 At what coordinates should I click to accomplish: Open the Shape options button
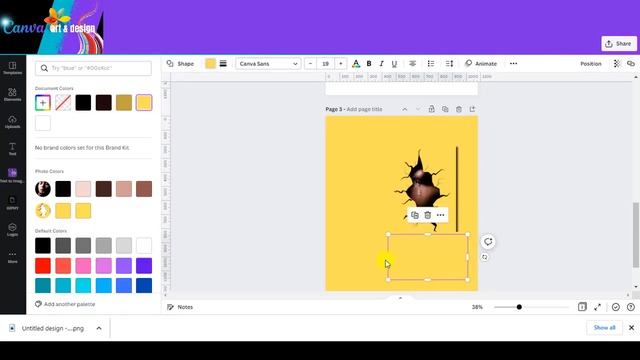(180, 64)
